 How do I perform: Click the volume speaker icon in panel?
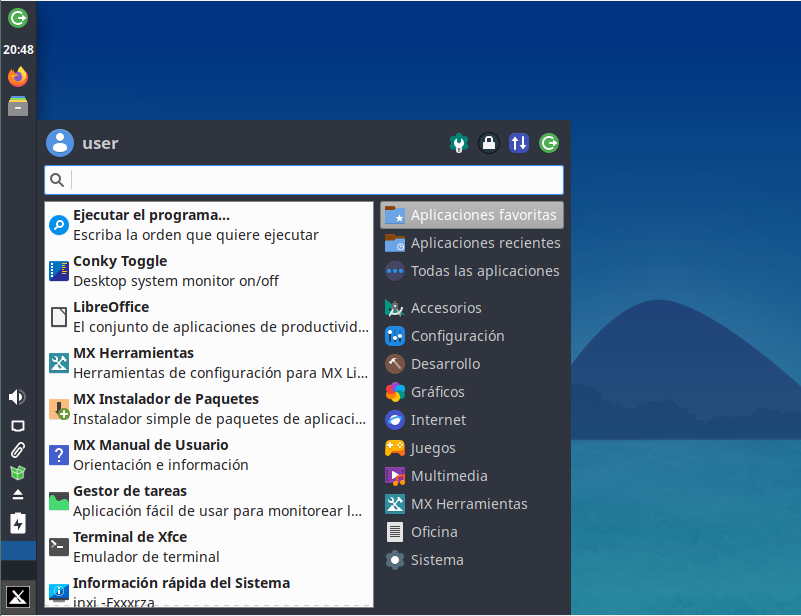coord(18,397)
